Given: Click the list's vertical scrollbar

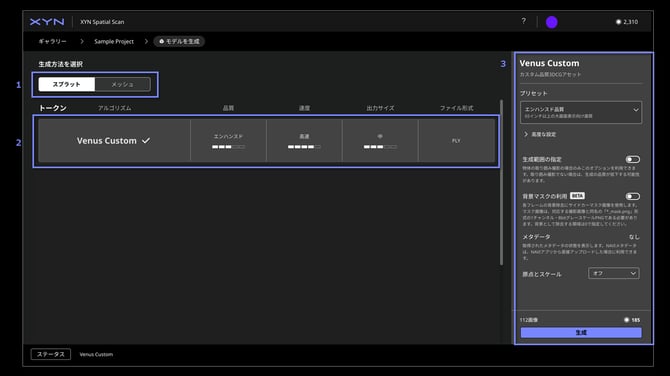Looking at the screenshot, I should tap(501, 182).
